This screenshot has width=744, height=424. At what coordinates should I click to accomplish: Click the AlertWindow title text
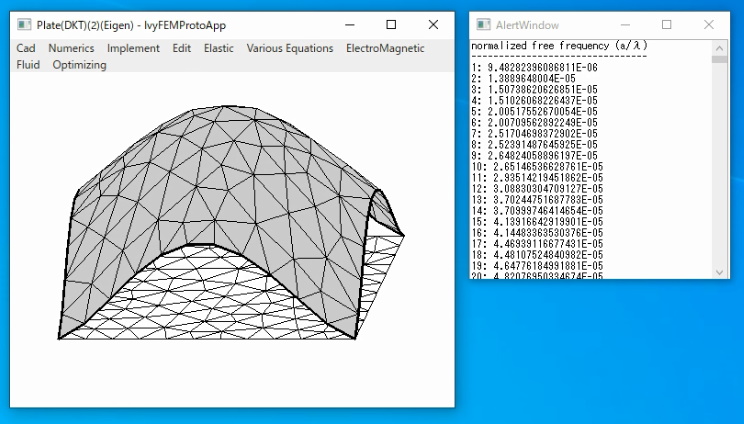pos(527,25)
